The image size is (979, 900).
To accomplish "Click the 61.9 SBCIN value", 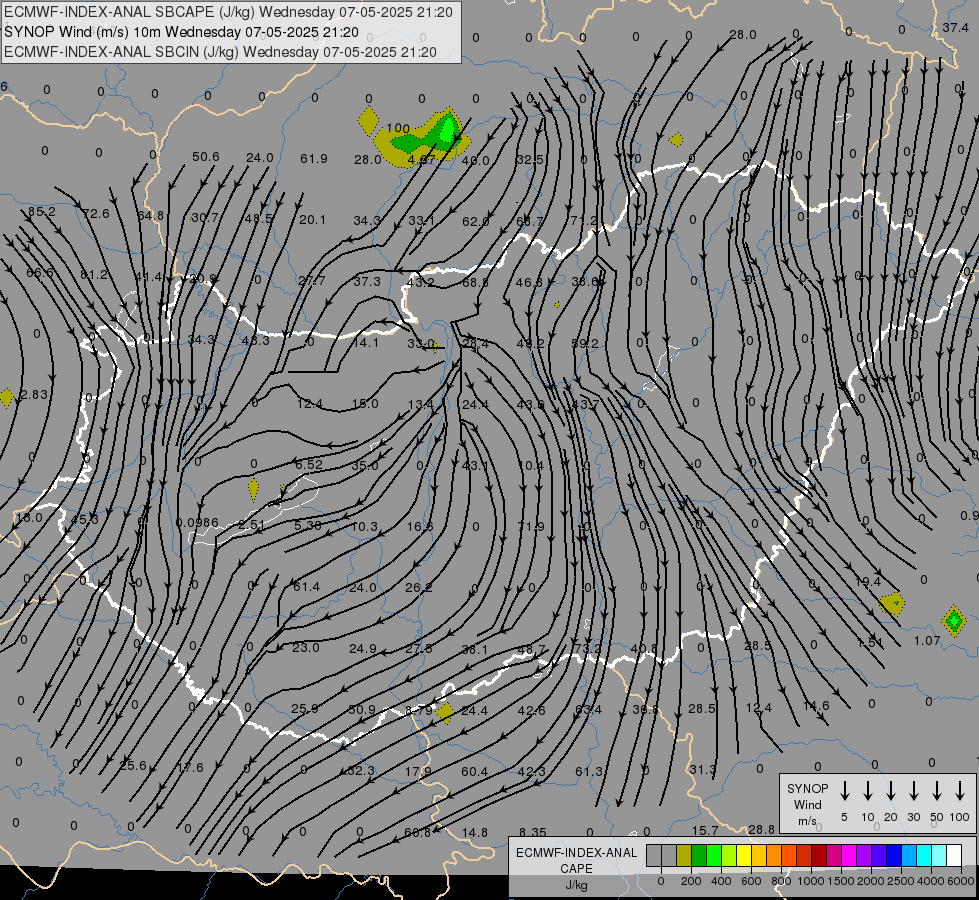I will coord(313,159).
